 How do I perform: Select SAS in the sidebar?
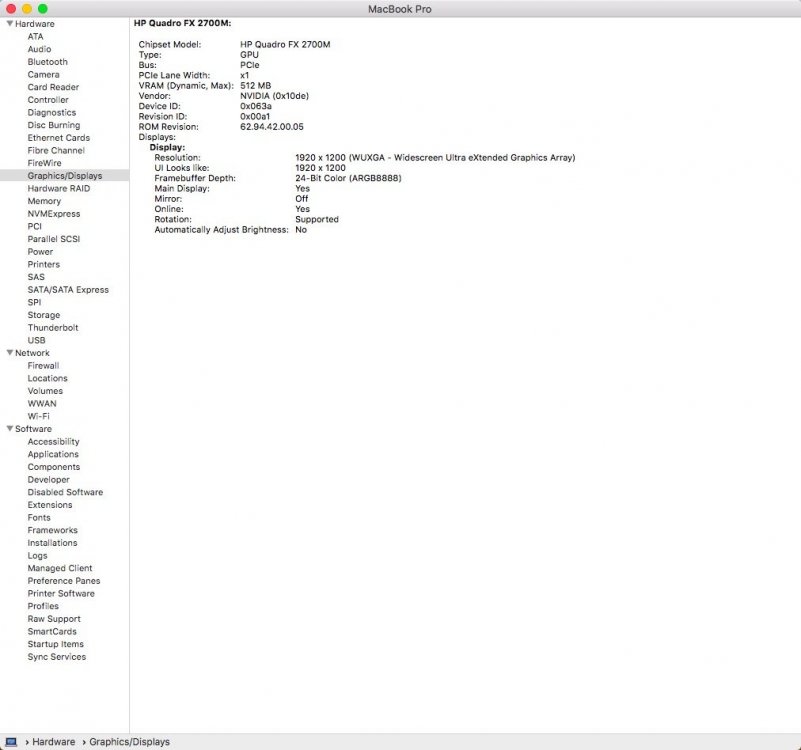[x=36, y=277]
